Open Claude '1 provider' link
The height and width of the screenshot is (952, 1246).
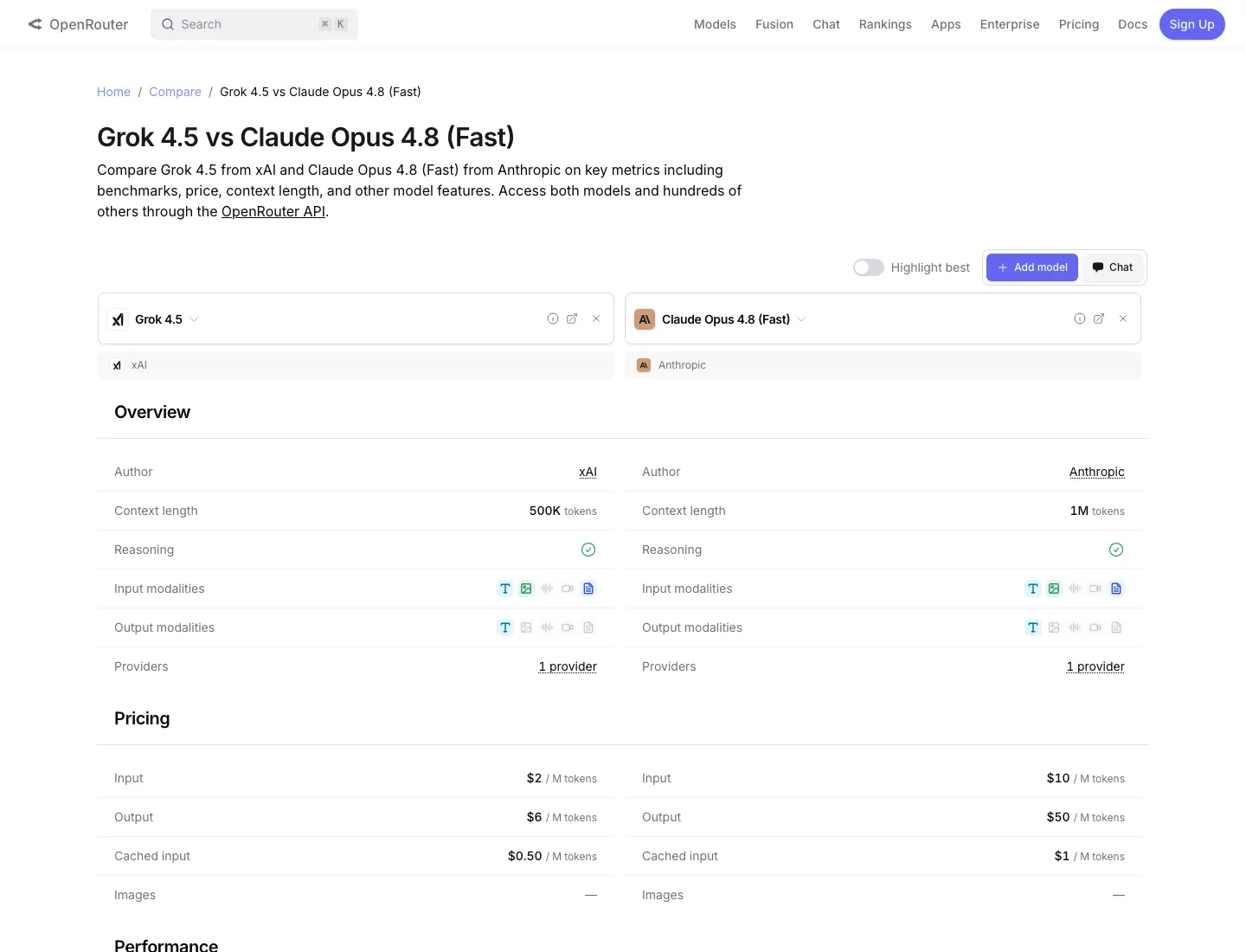1095,666
